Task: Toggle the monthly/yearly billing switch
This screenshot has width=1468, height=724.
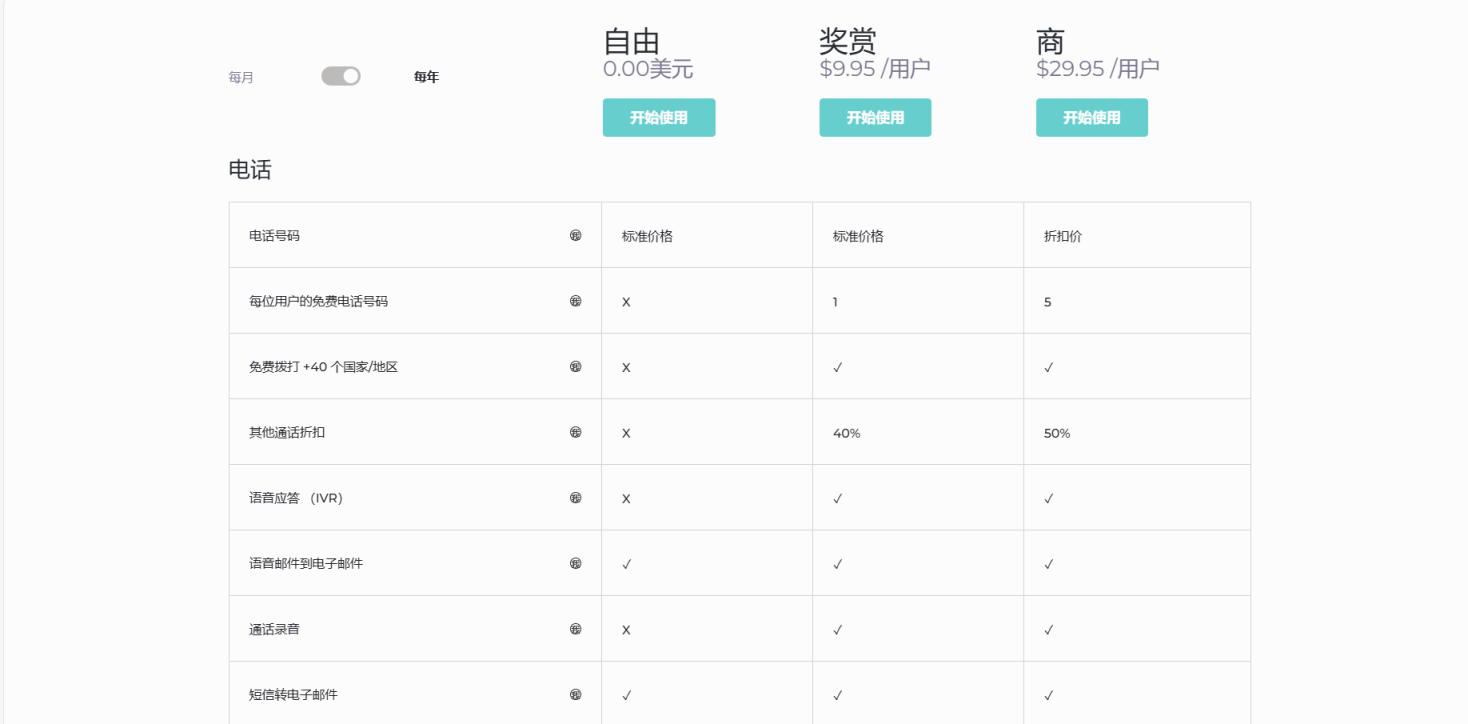Action: (341, 76)
